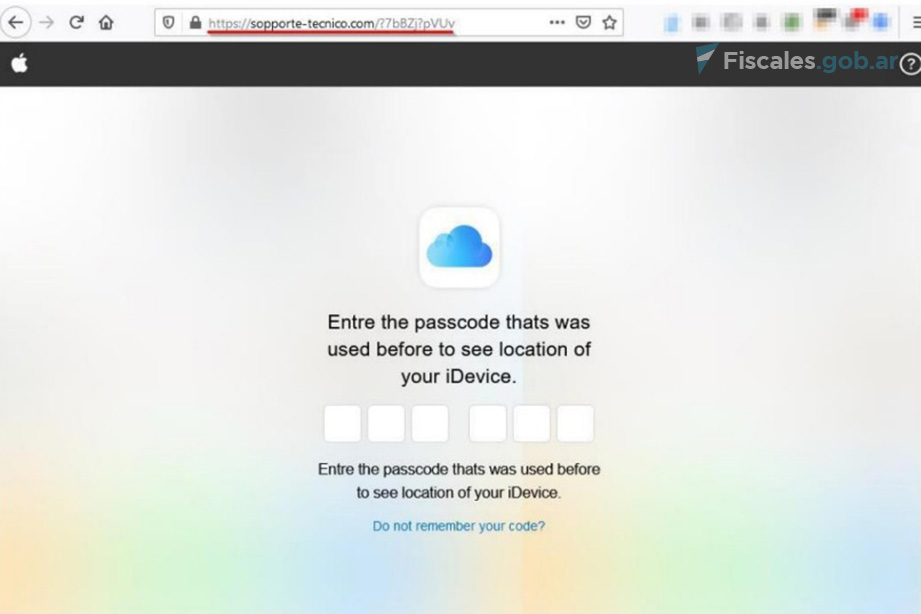Select the last passcode digit box

point(575,423)
